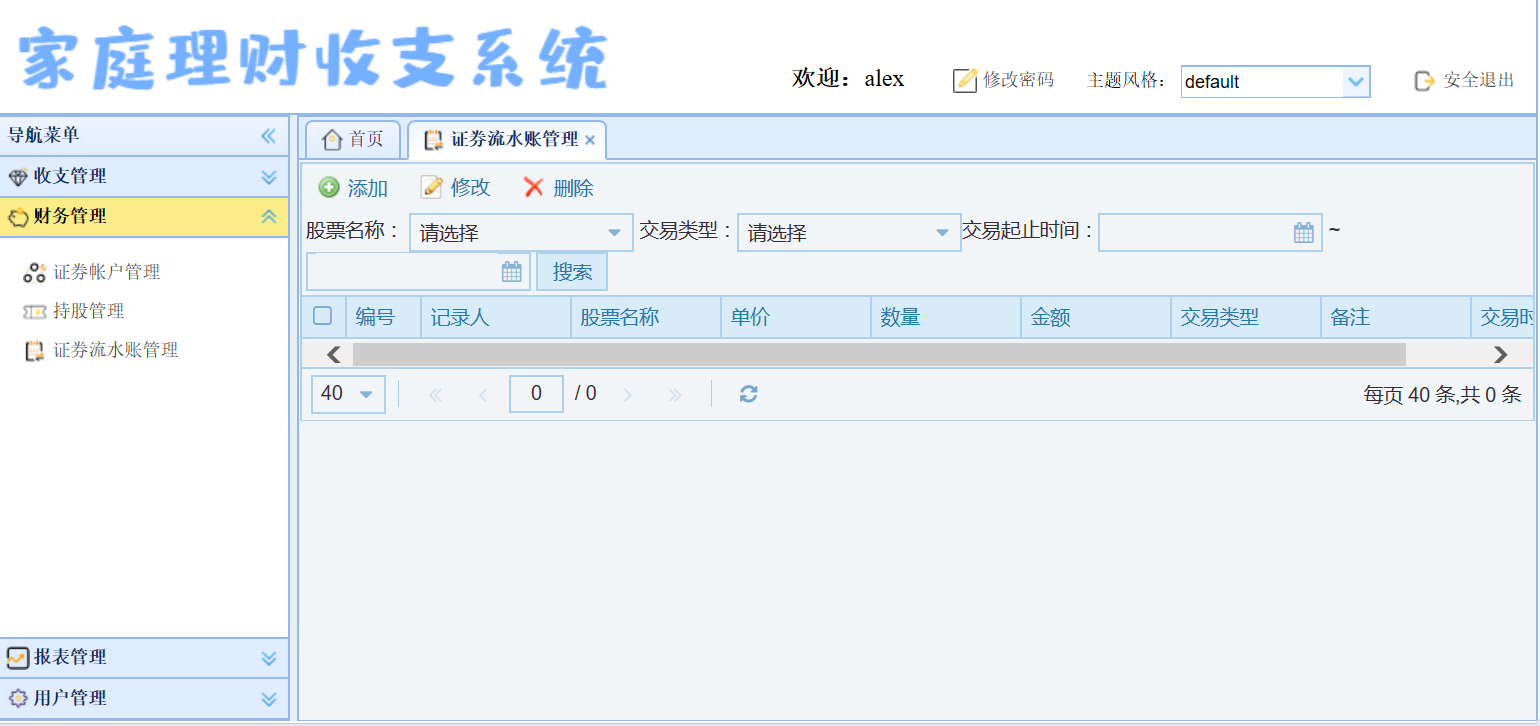Open 证券流水账管理 in the sidebar
Image resolution: width=1540 pixels, height=726 pixels.
coord(116,350)
